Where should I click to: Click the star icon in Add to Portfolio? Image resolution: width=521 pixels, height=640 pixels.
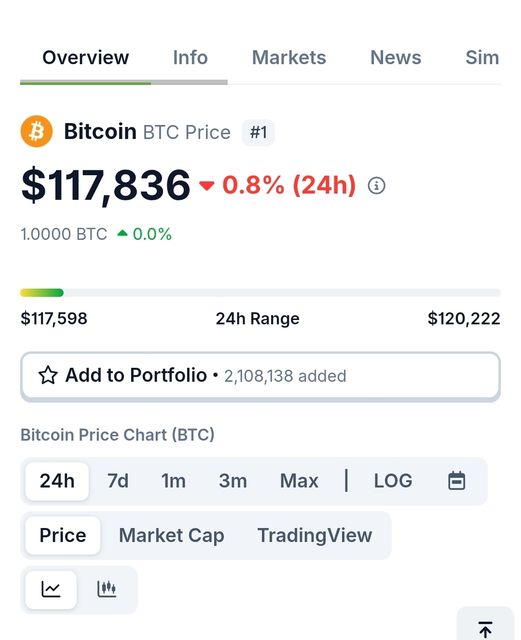48,375
